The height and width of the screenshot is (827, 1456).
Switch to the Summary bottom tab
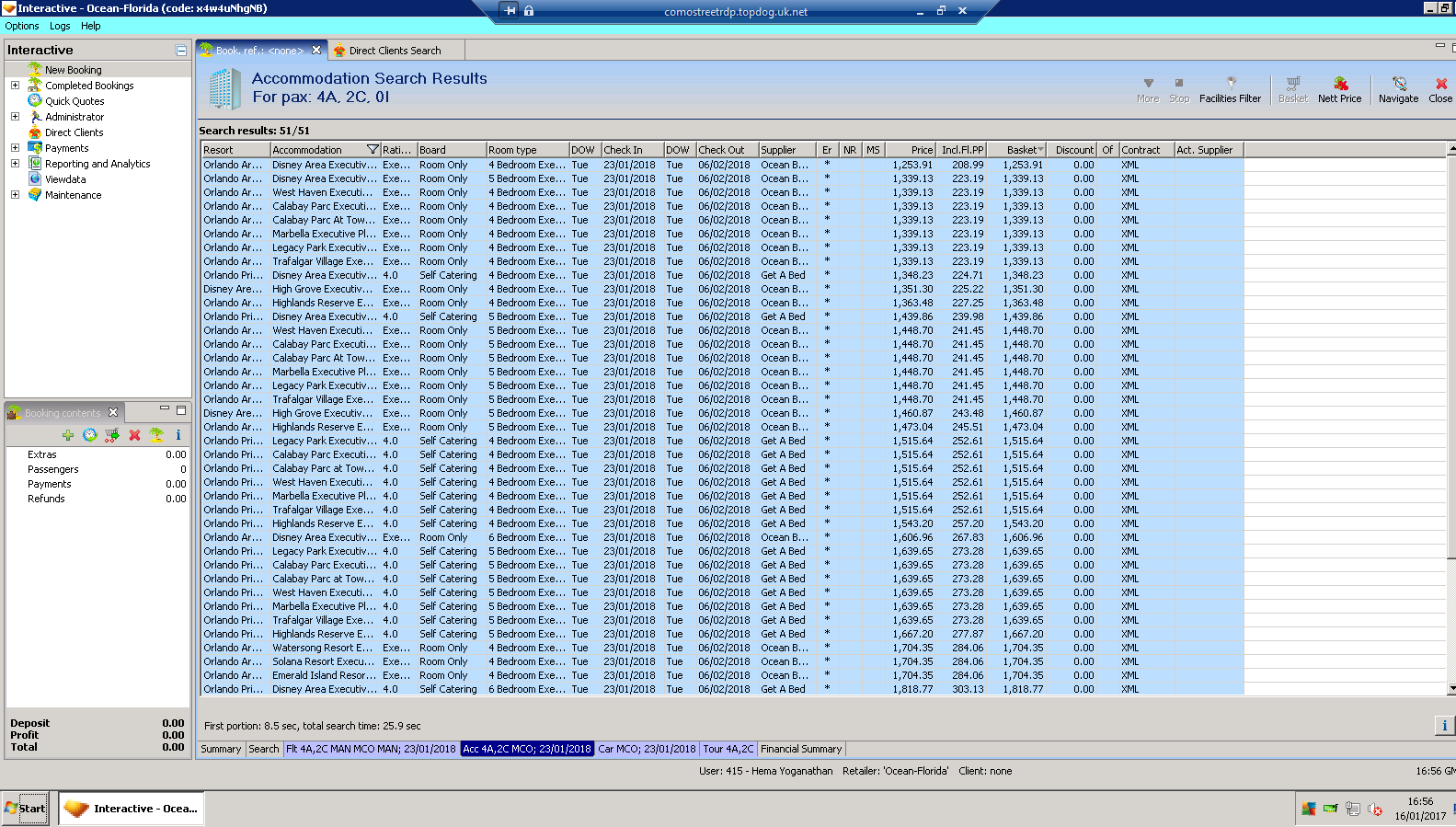coord(221,749)
